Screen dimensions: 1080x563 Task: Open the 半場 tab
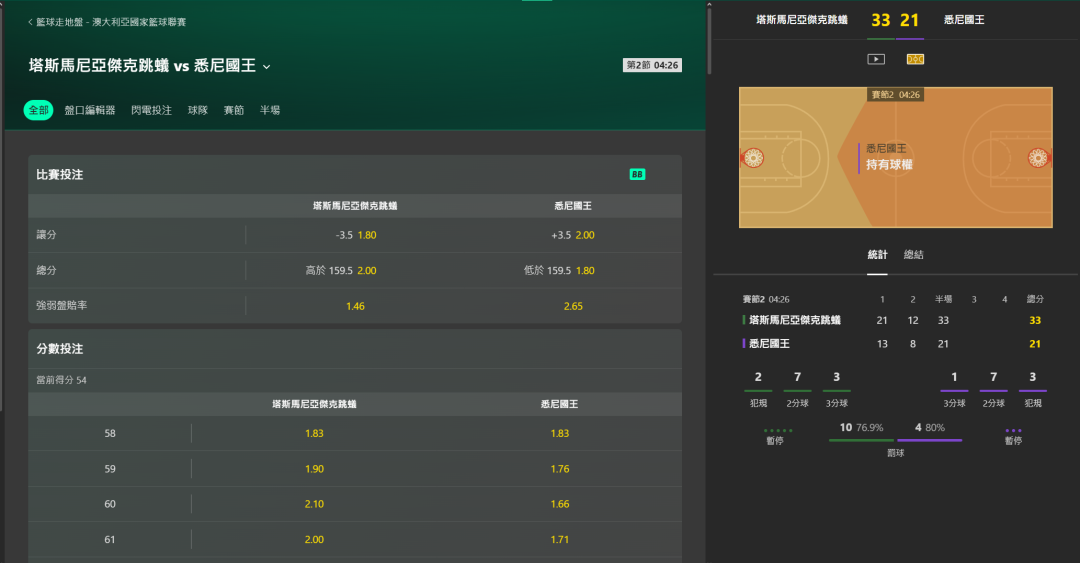[270, 110]
